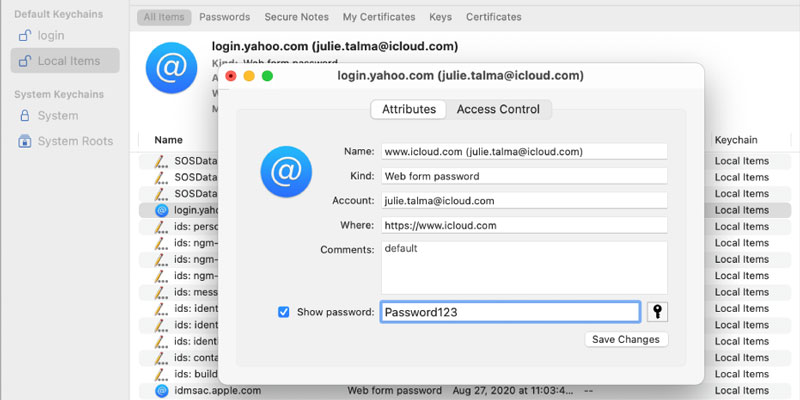Click the large @ icon in the Attributes dialog
800x400 pixels.
point(286,172)
